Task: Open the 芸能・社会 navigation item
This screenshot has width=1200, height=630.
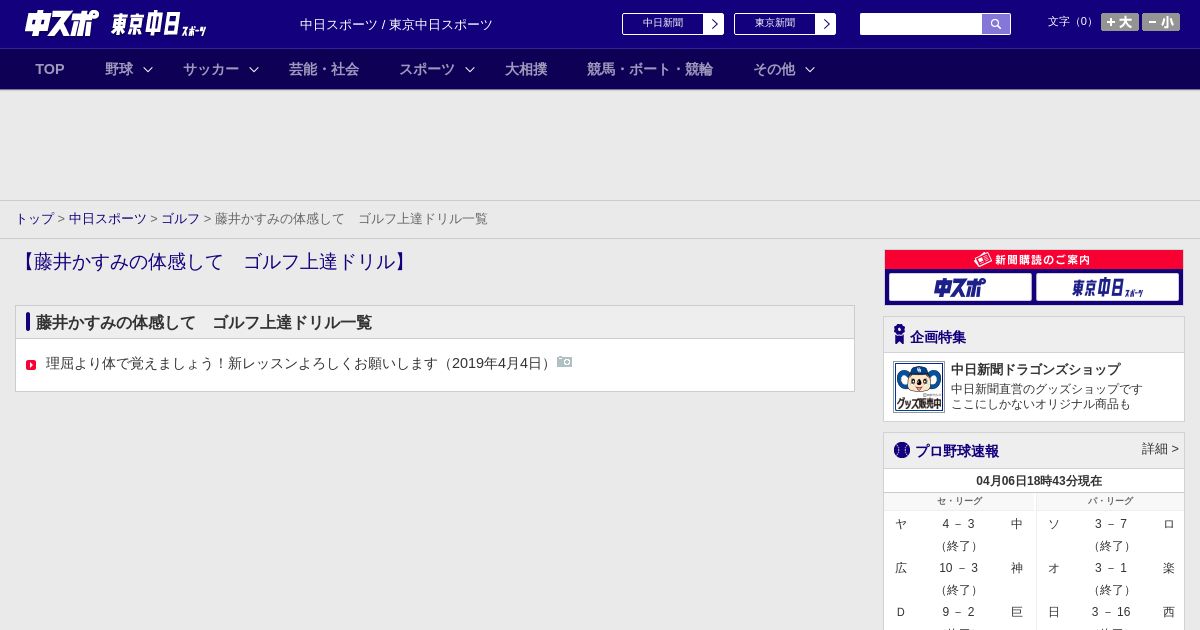Action: coord(324,69)
